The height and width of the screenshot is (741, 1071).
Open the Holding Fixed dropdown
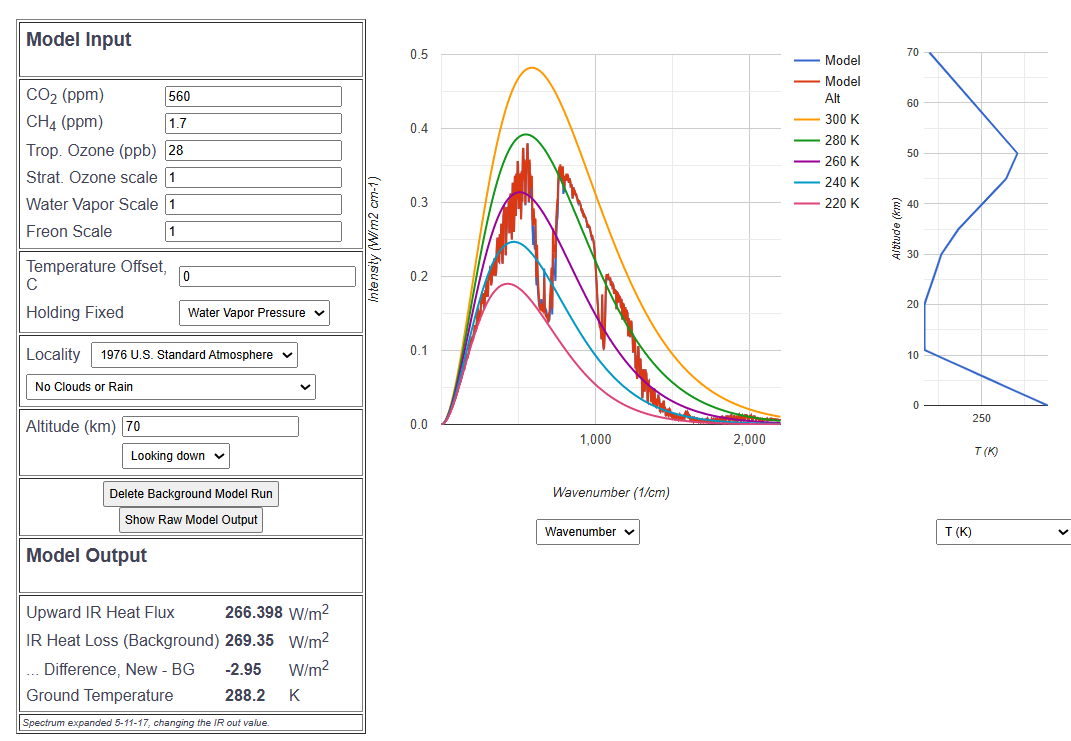pyautogui.click(x=254, y=313)
